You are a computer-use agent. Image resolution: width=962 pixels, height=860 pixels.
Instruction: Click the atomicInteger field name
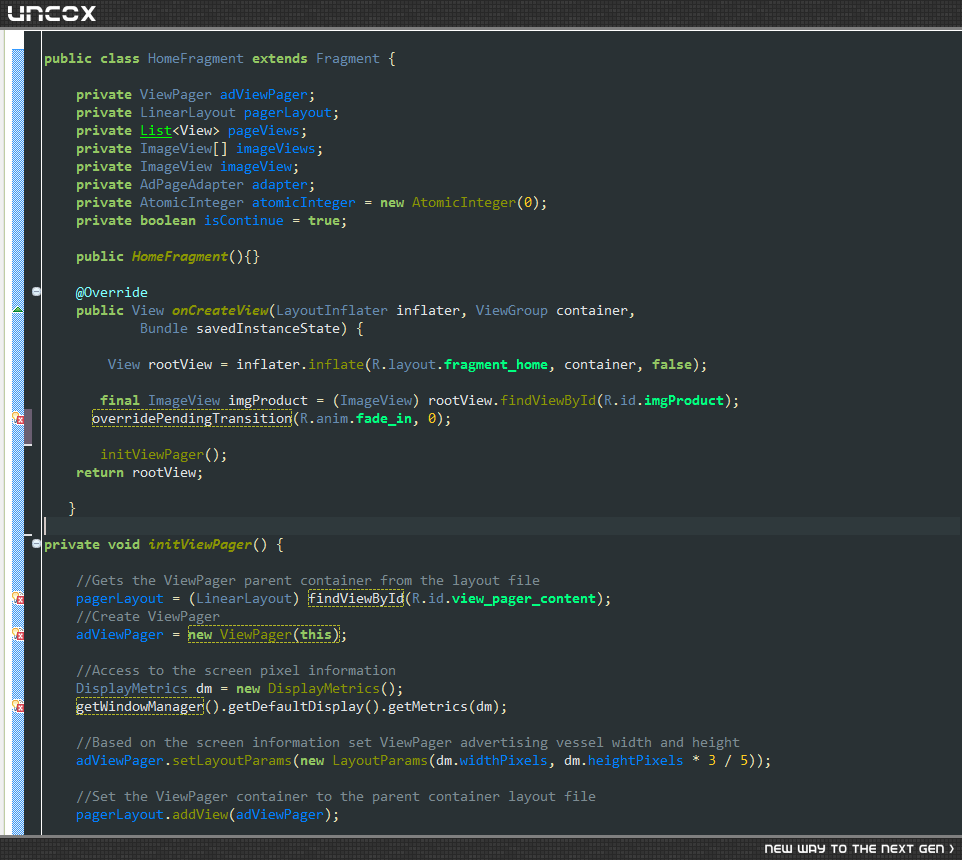tap(304, 202)
